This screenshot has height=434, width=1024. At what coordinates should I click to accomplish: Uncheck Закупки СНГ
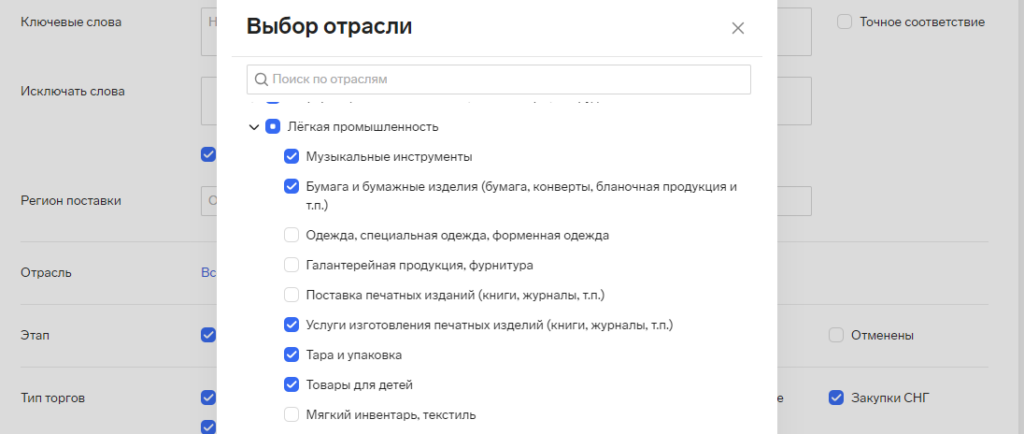pyautogui.click(x=836, y=398)
